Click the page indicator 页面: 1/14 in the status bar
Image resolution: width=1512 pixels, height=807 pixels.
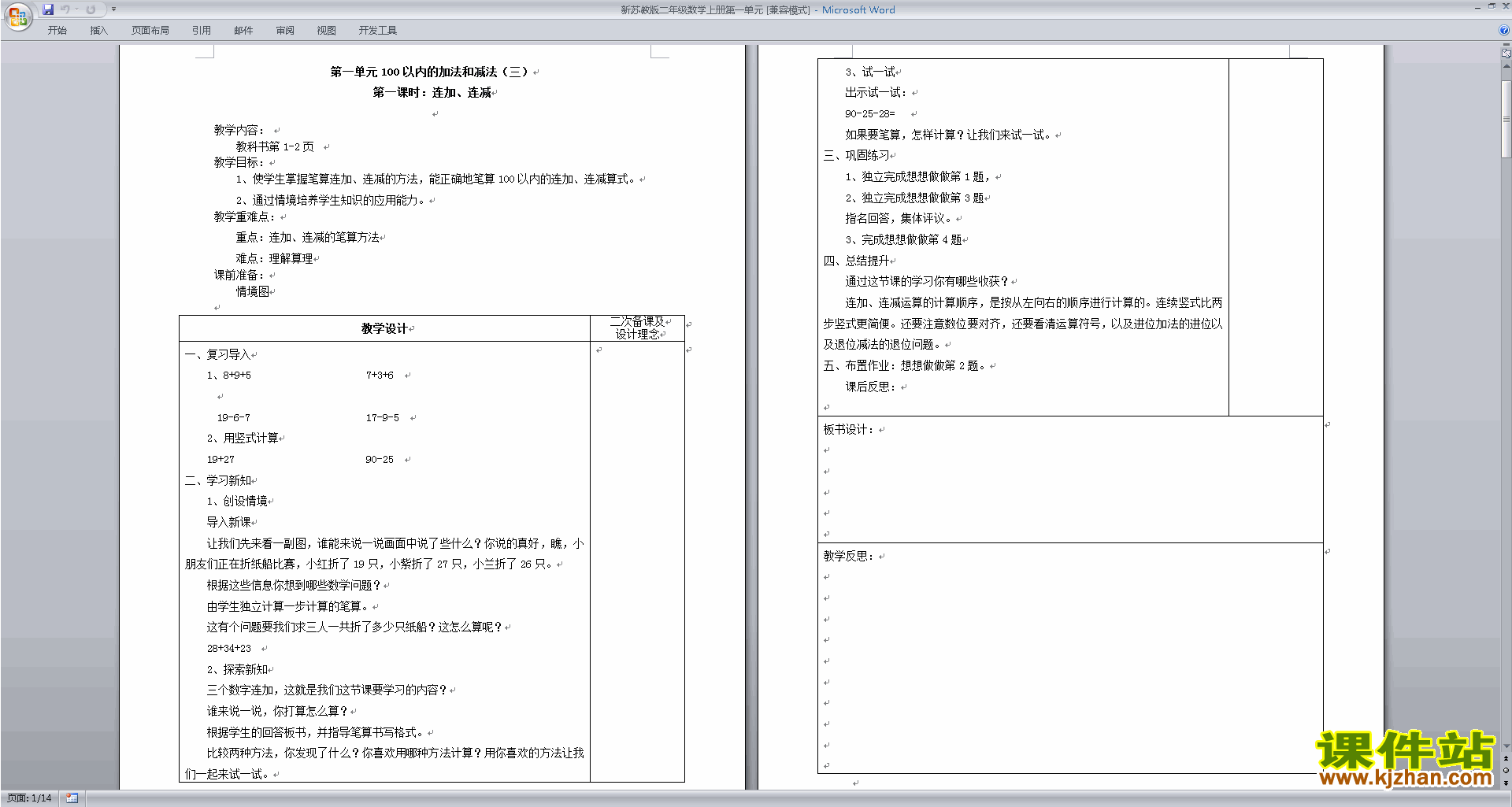pyautogui.click(x=29, y=798)
